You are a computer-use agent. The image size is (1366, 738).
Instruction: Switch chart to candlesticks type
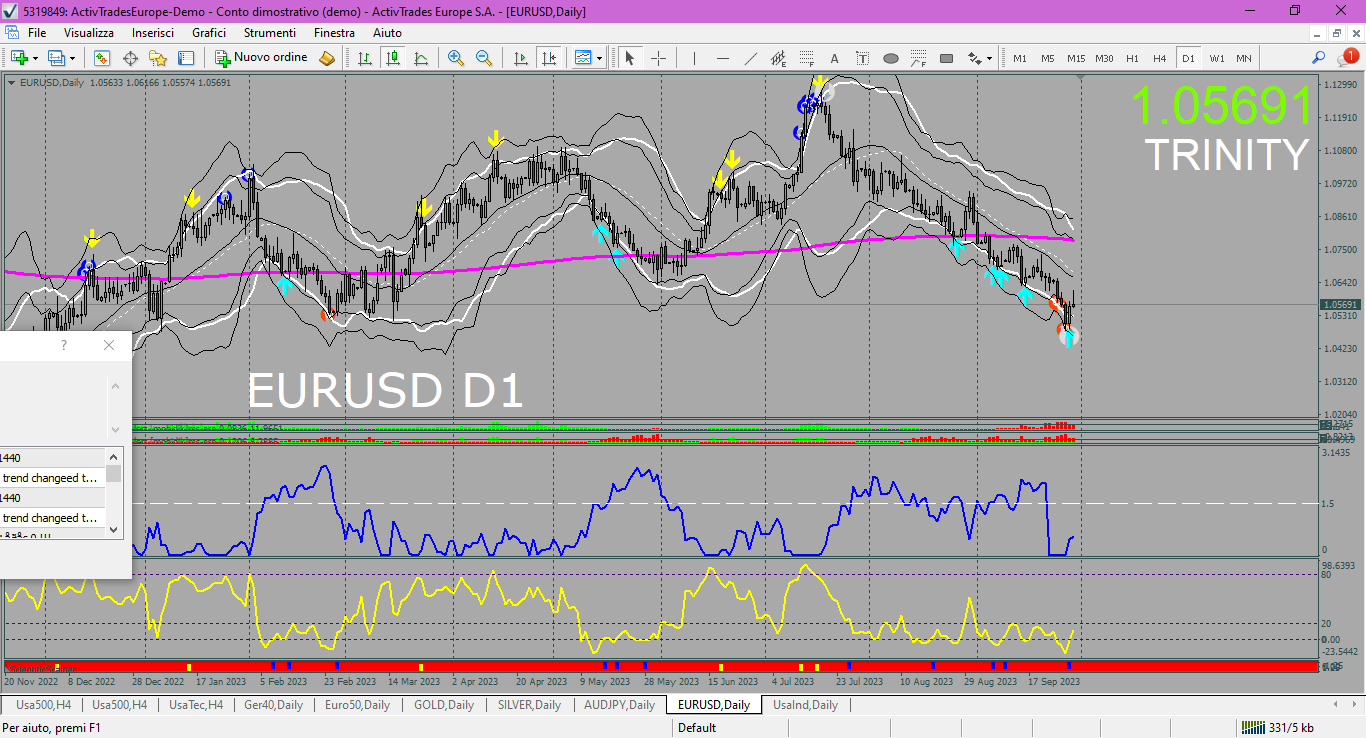(393, 58)
